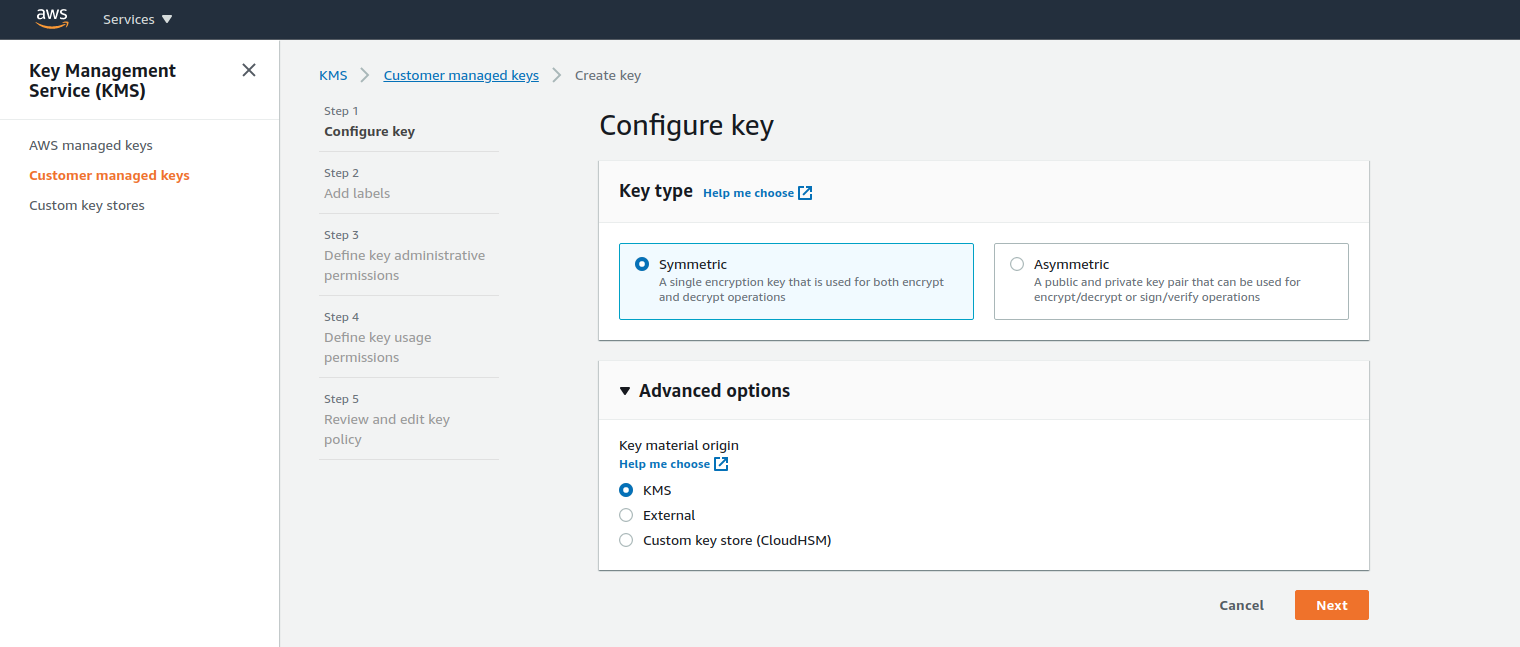This screenshot has height=647, width=1520.
Task: Click external link icon beside Key type help
Action: [805, 193]
